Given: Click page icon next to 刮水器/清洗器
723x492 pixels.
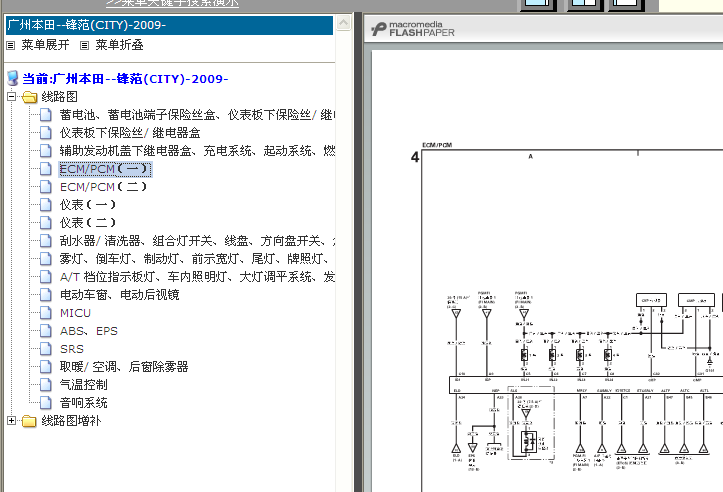Looking at the screenshot, I should click(x=46, y=241).
